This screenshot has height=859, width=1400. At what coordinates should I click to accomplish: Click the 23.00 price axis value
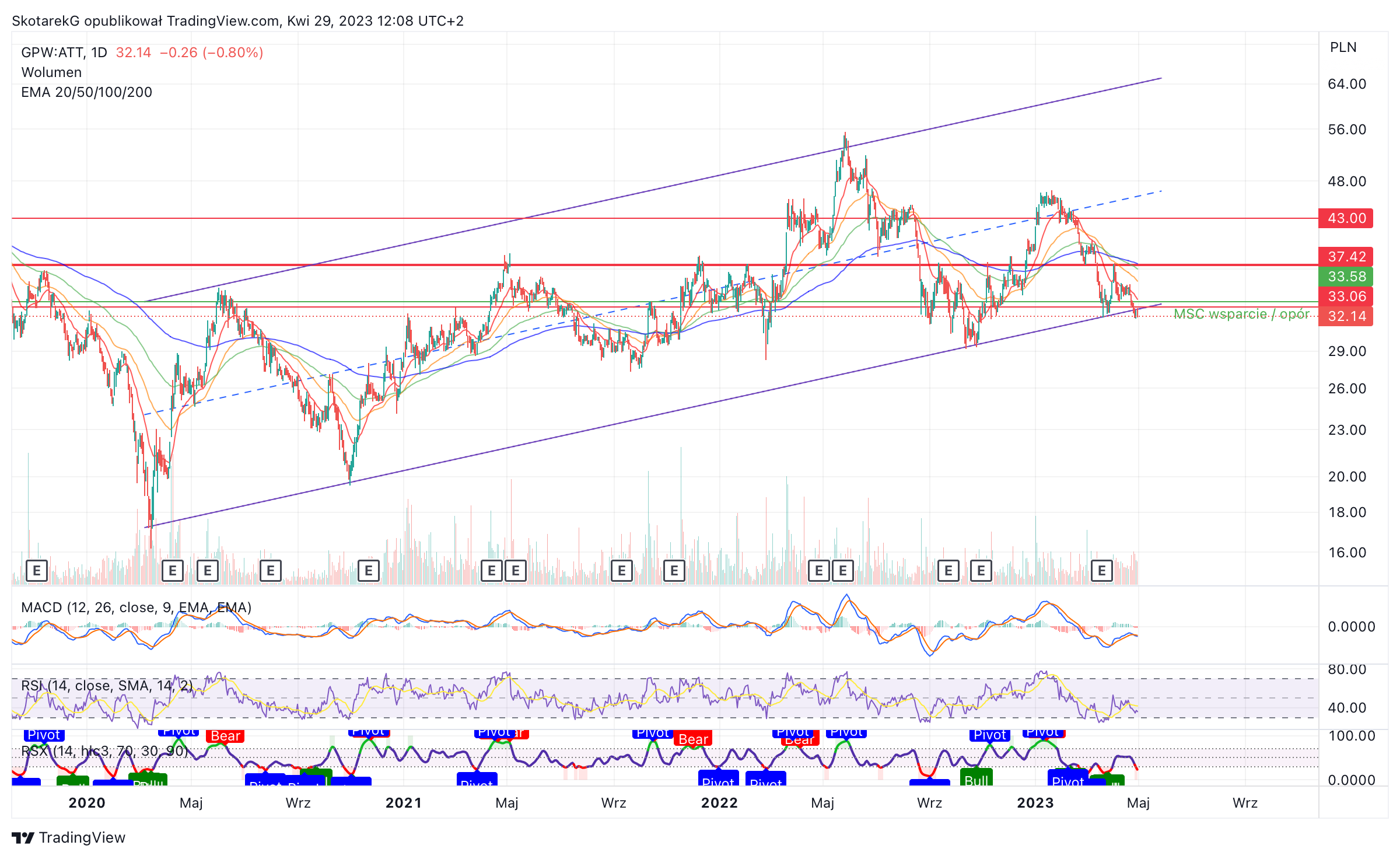1347,430
